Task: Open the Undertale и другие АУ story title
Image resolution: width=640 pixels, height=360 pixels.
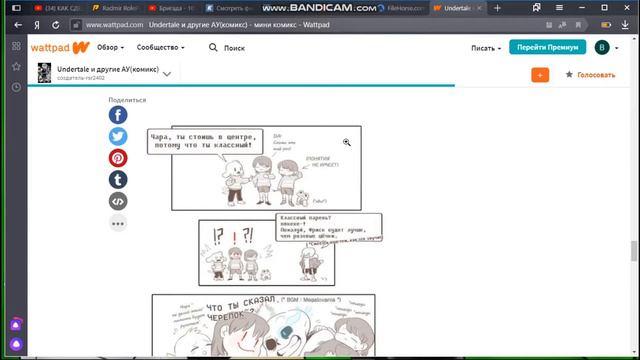Action: (108, 69)
